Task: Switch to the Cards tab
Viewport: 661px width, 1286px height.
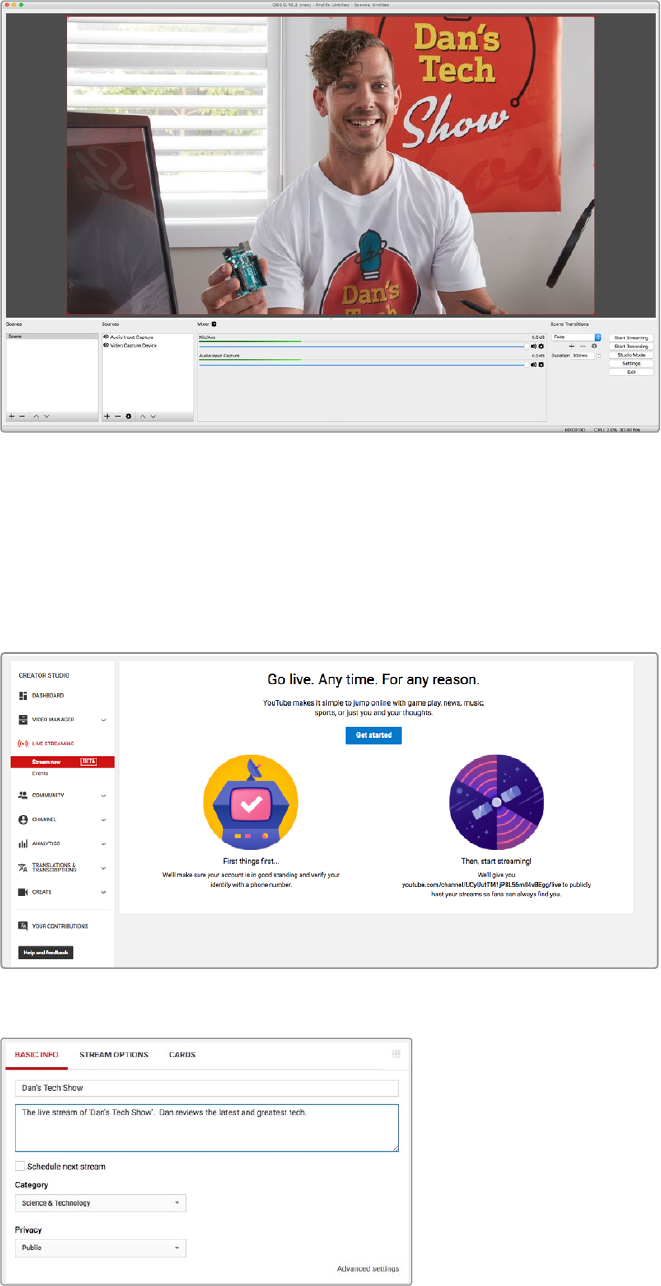Action: (x=182, y=1054)
